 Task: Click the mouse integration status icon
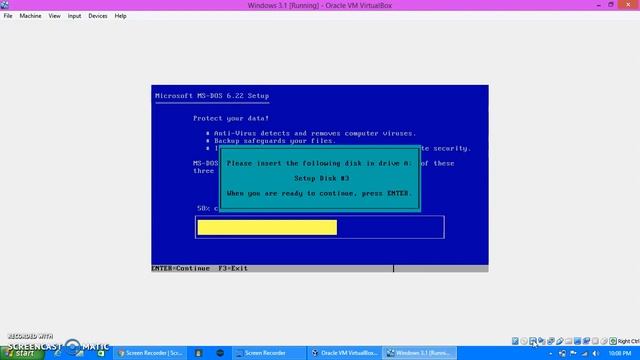coord(604,341)
